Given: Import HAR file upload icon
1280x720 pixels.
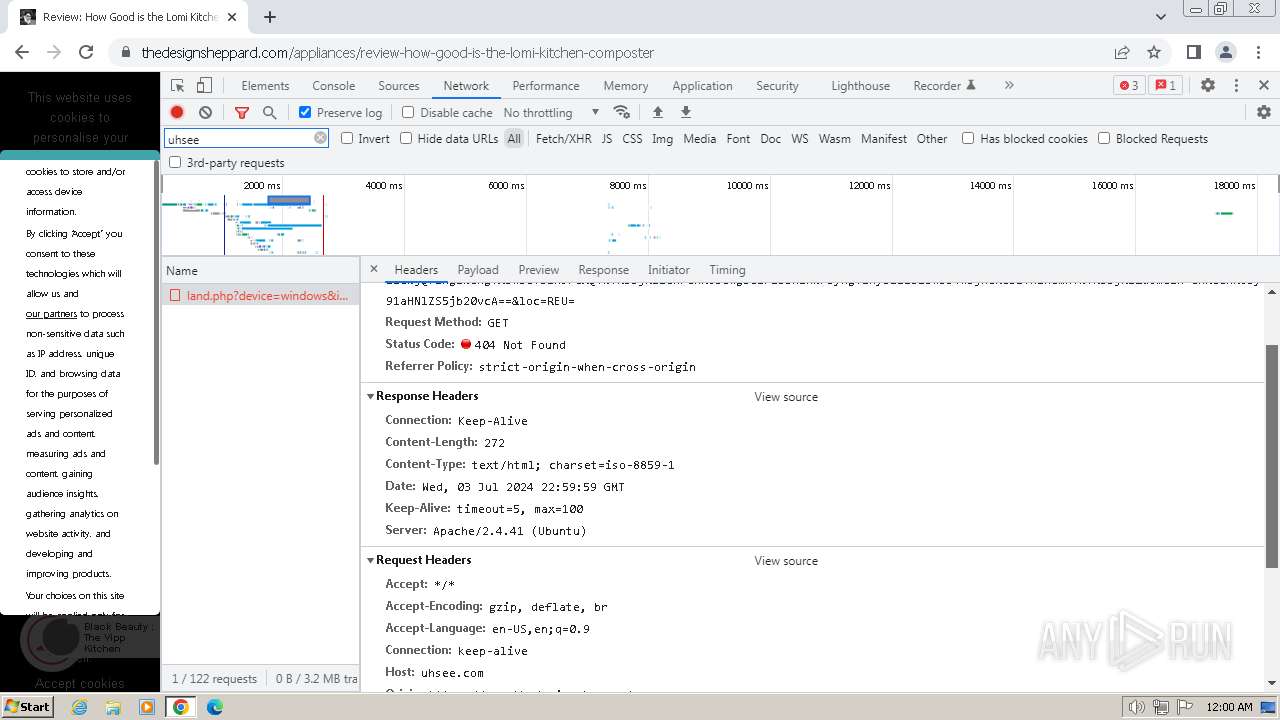Looking at the screenshot, I should click(x=657, y=112).
